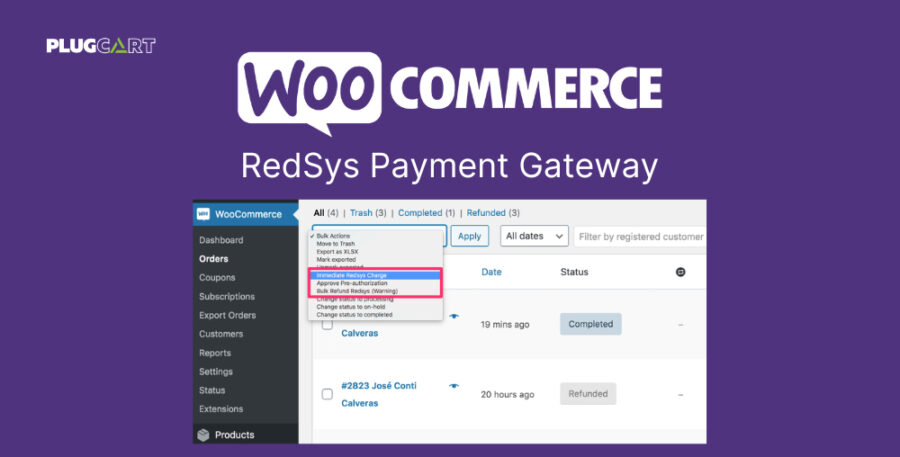
Task: Open Export Orders in the sidebar
Action: [x=227, y=315]
